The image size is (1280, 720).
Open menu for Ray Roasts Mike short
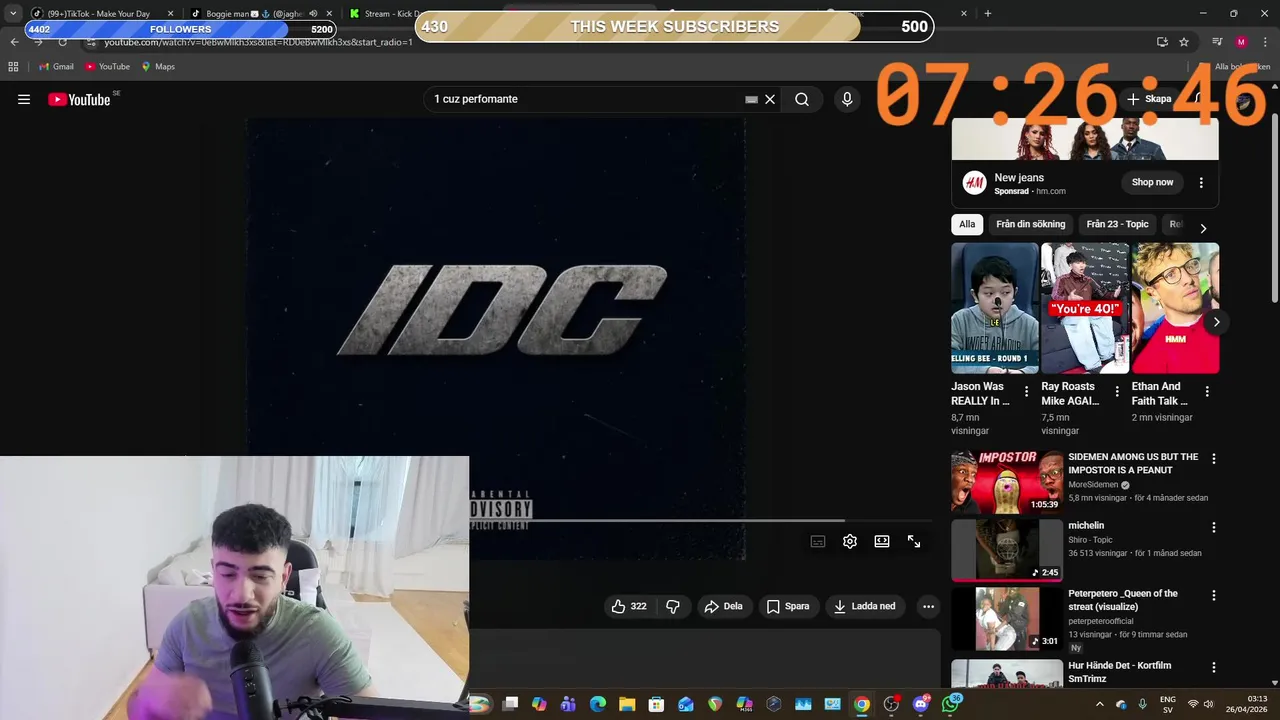tap(1117, 392)
